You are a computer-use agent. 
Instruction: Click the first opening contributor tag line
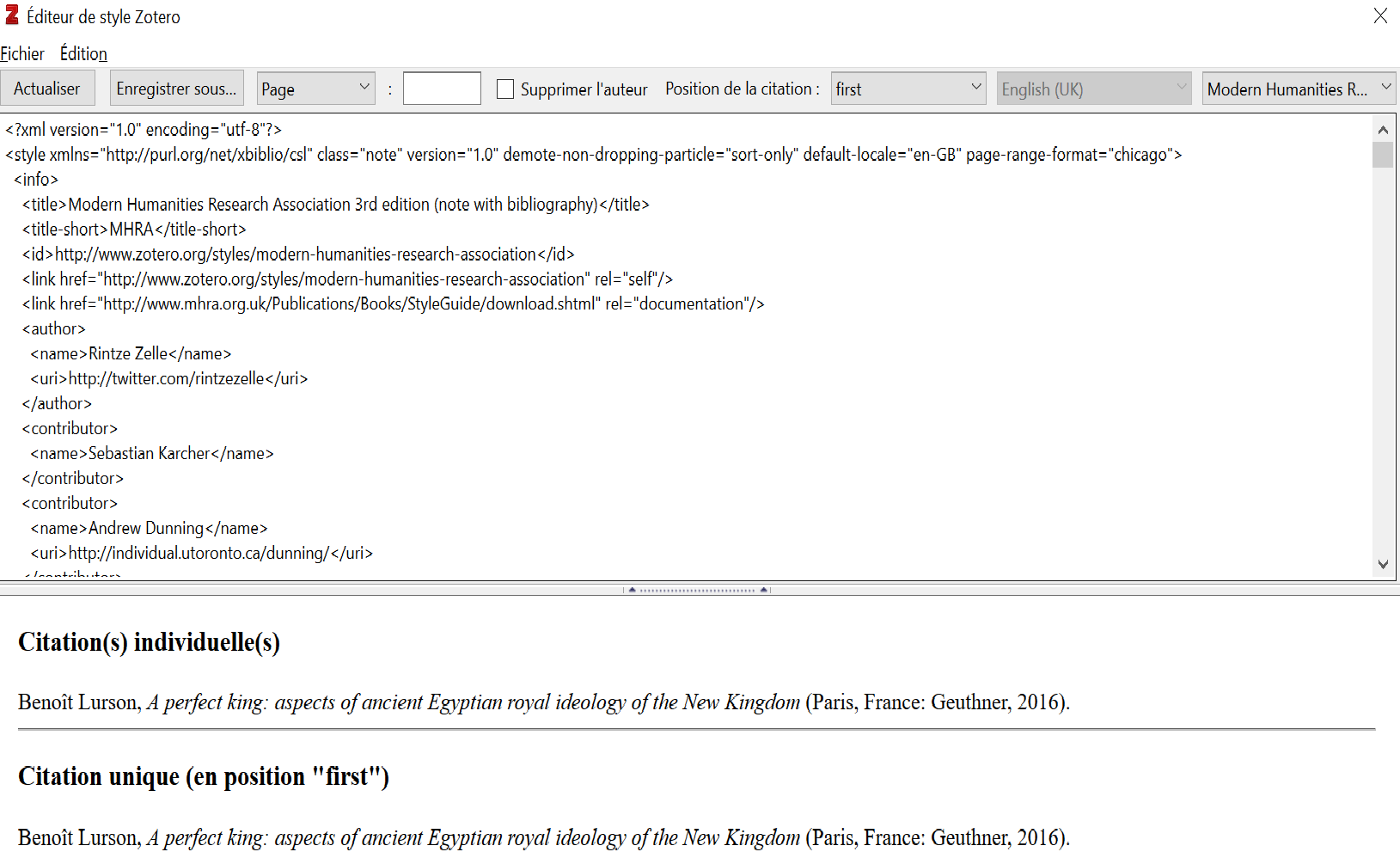(70, 429)
